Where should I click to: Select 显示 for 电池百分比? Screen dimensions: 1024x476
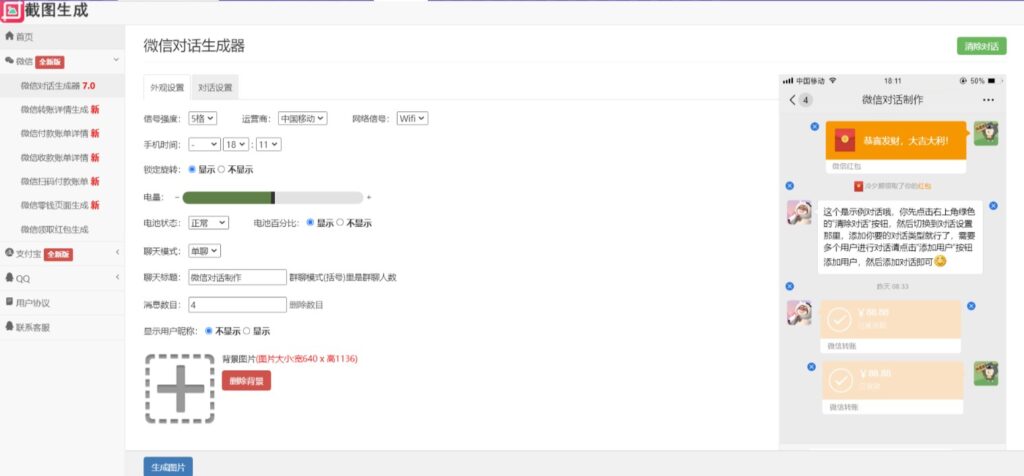pos(310,223)
